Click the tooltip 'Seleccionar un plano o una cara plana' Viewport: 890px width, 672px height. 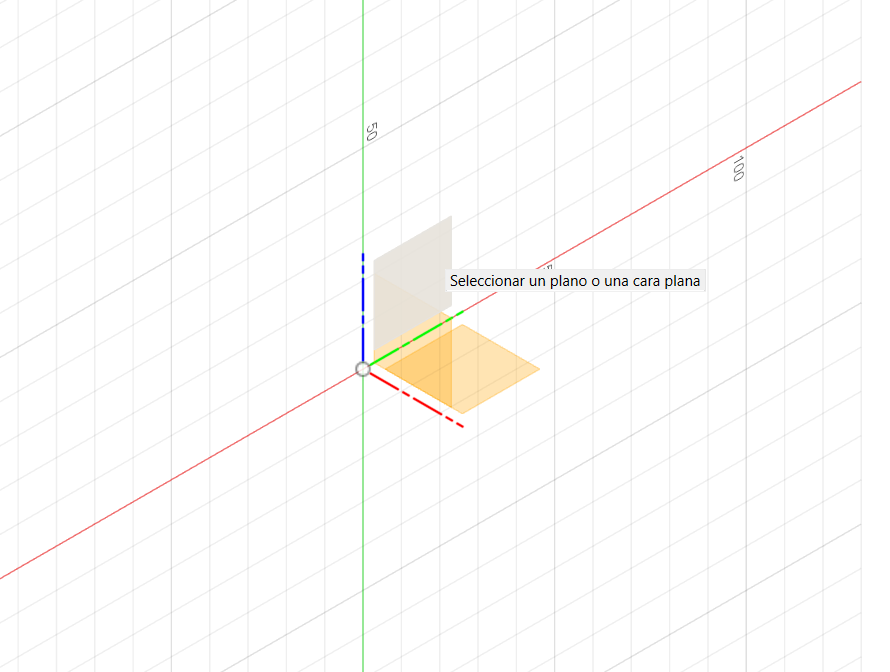(x=575, y=281)
